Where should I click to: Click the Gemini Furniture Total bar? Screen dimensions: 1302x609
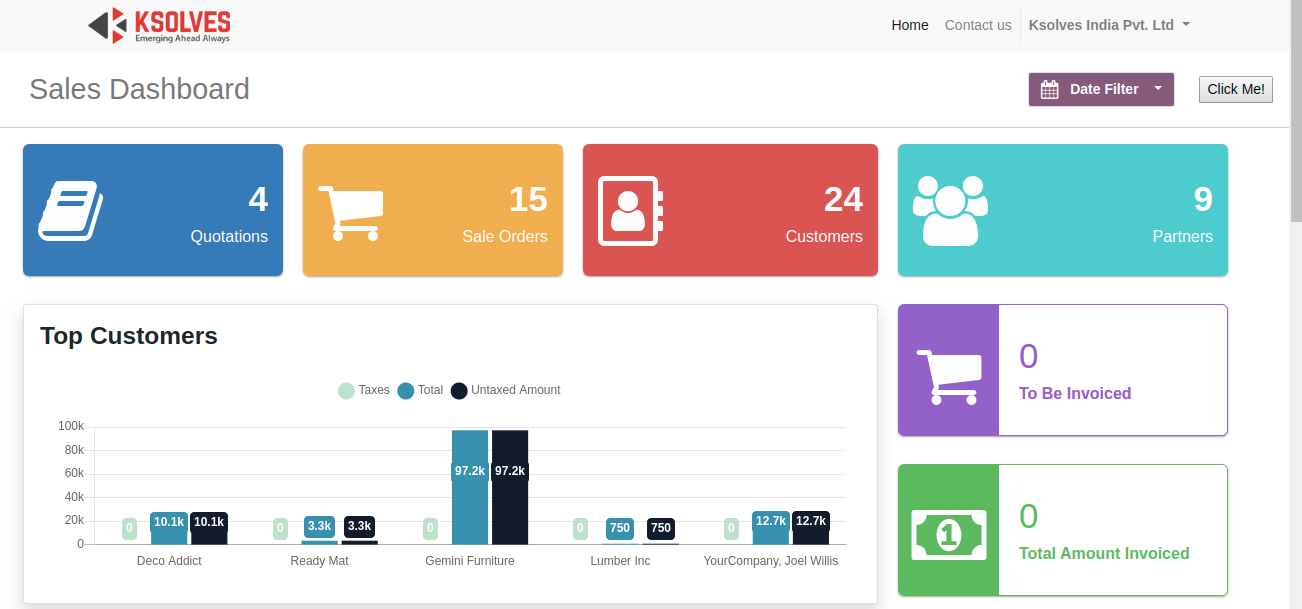(x=470, y=487)
